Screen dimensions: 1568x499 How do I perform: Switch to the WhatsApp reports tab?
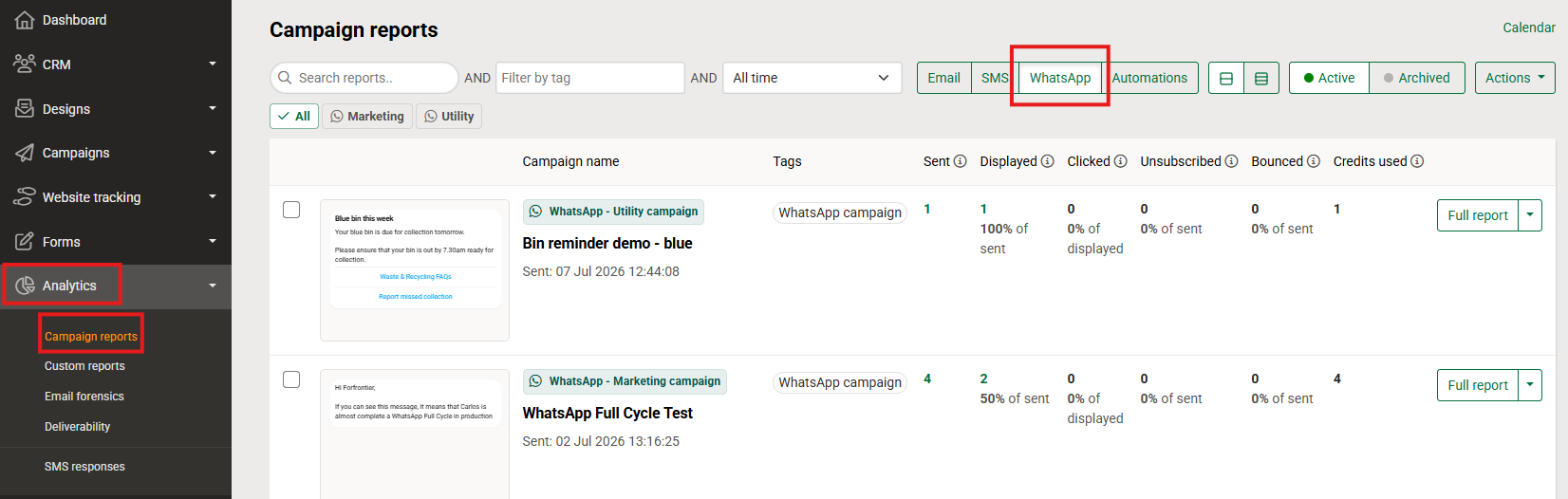(x=1060, y=78)
